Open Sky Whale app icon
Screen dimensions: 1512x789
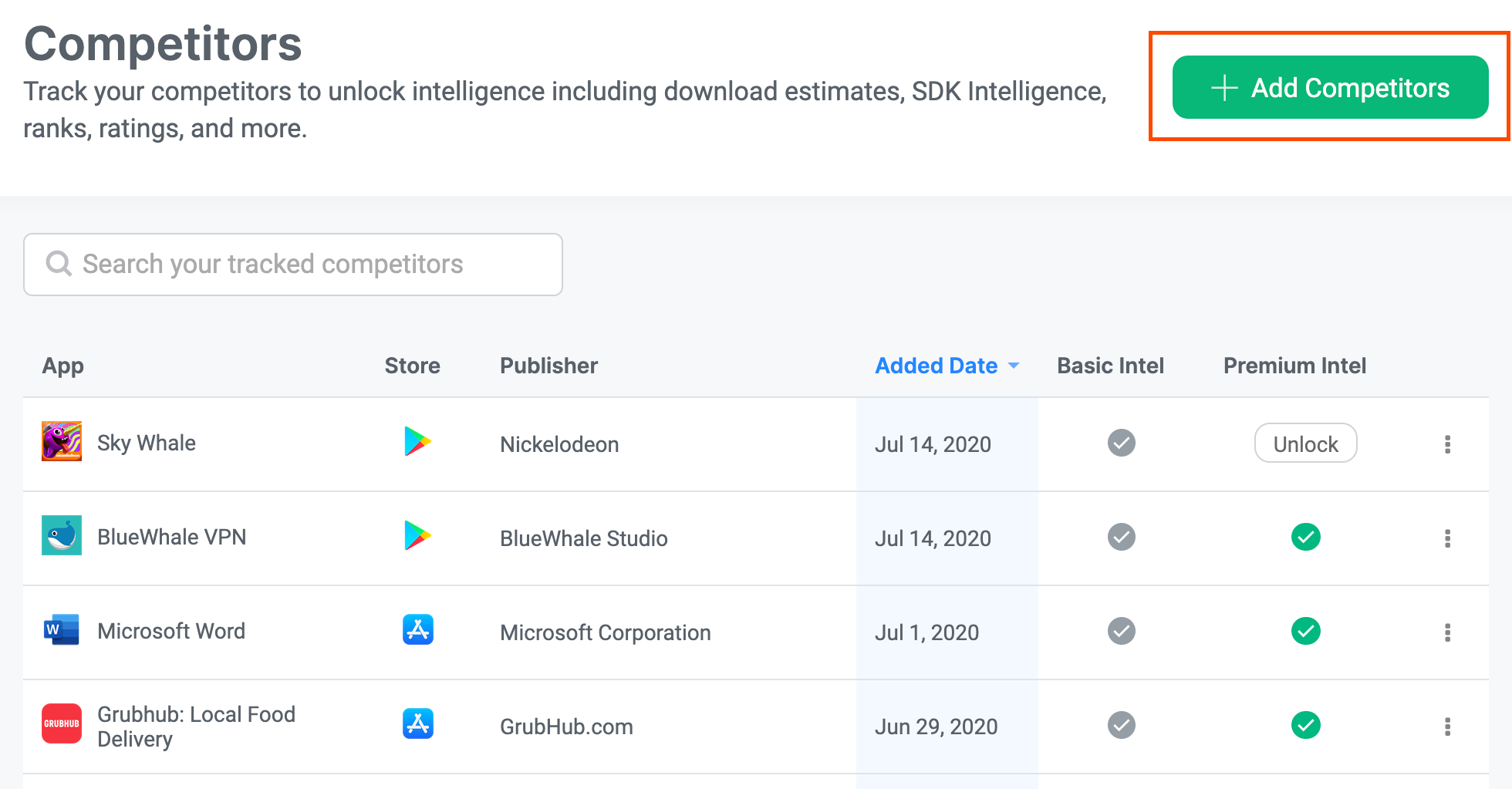tap(62, 441)
